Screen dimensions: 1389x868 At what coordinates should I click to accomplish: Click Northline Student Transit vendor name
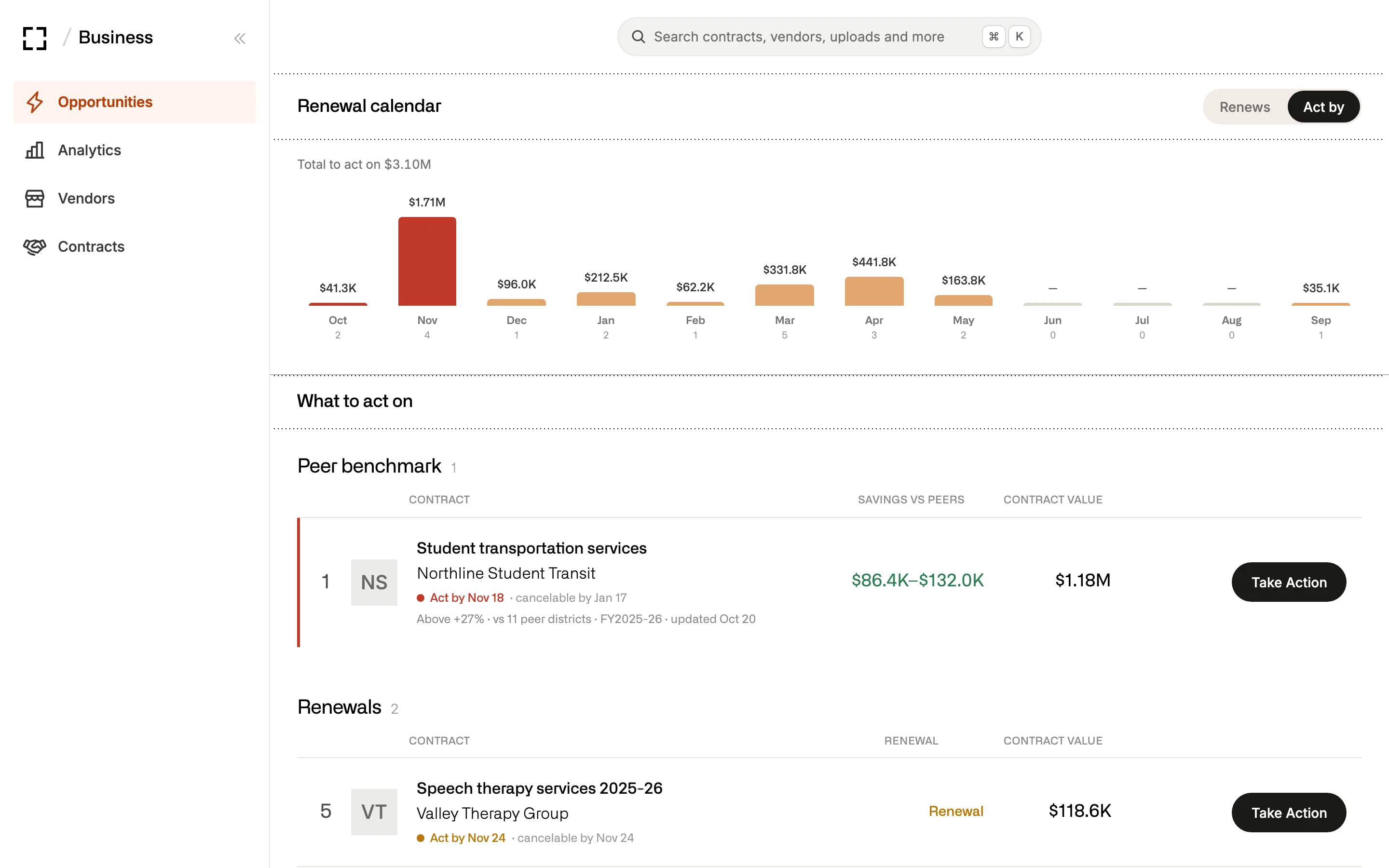(x=505, y=573)
